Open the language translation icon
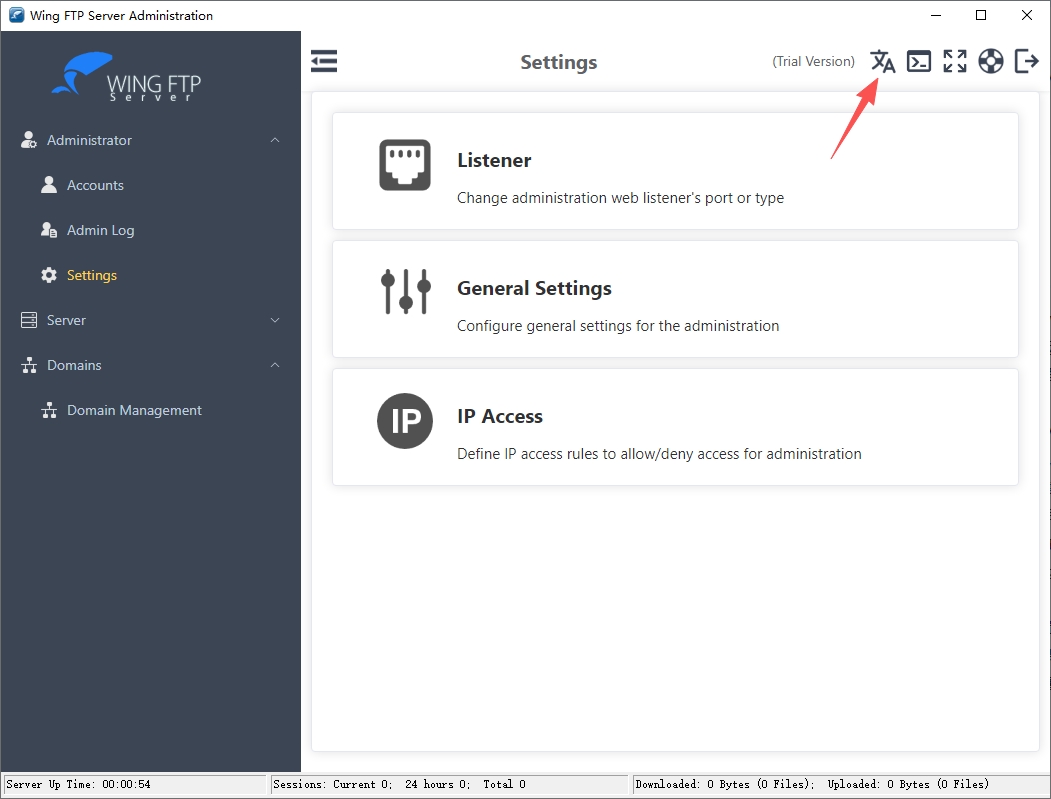Image resolution: width=1051 pixels, height=799 pixels. point(883,62)
